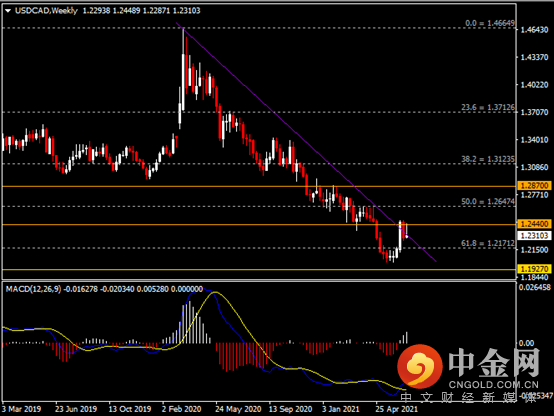The image size is (554, 416).
Task: Click the 1.40220 price axis label
Action: (x=535, y=85)
